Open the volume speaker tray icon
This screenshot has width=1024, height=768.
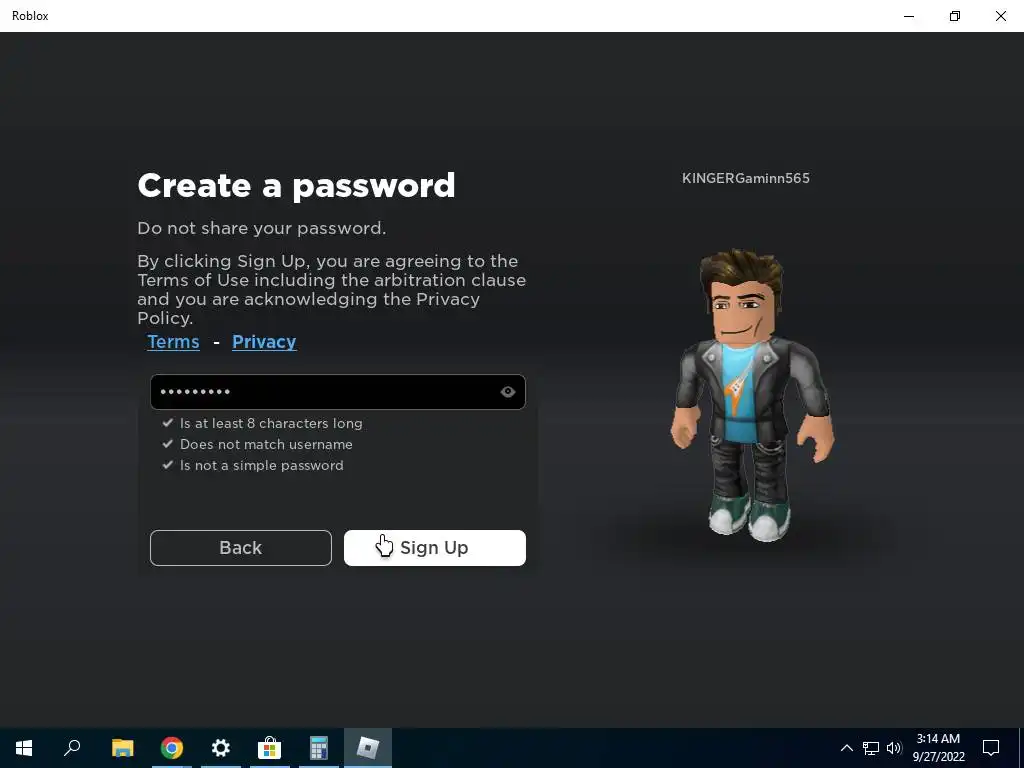(x=894, y=748)
